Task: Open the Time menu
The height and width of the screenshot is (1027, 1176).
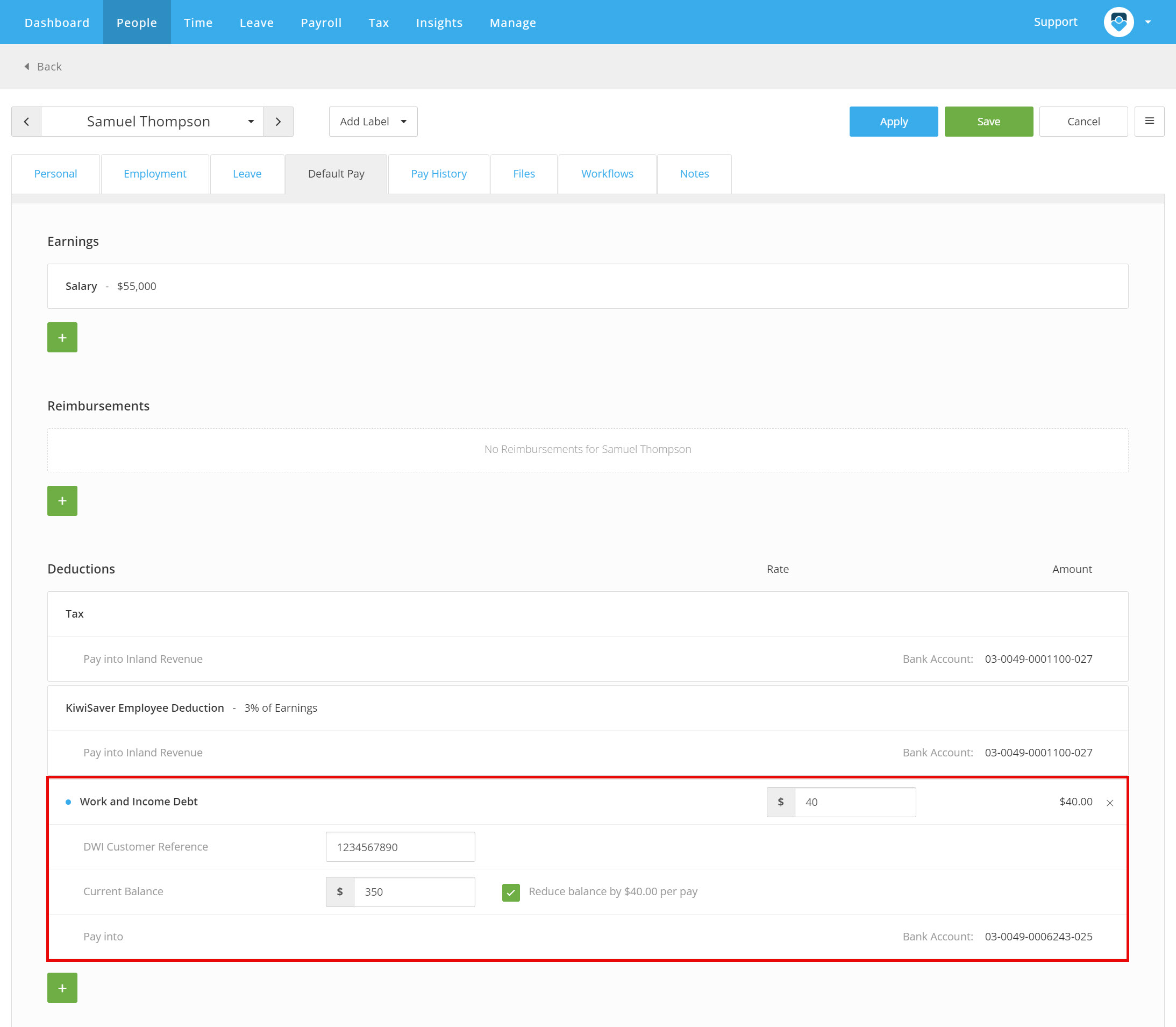Action: [x=198, y=23]
